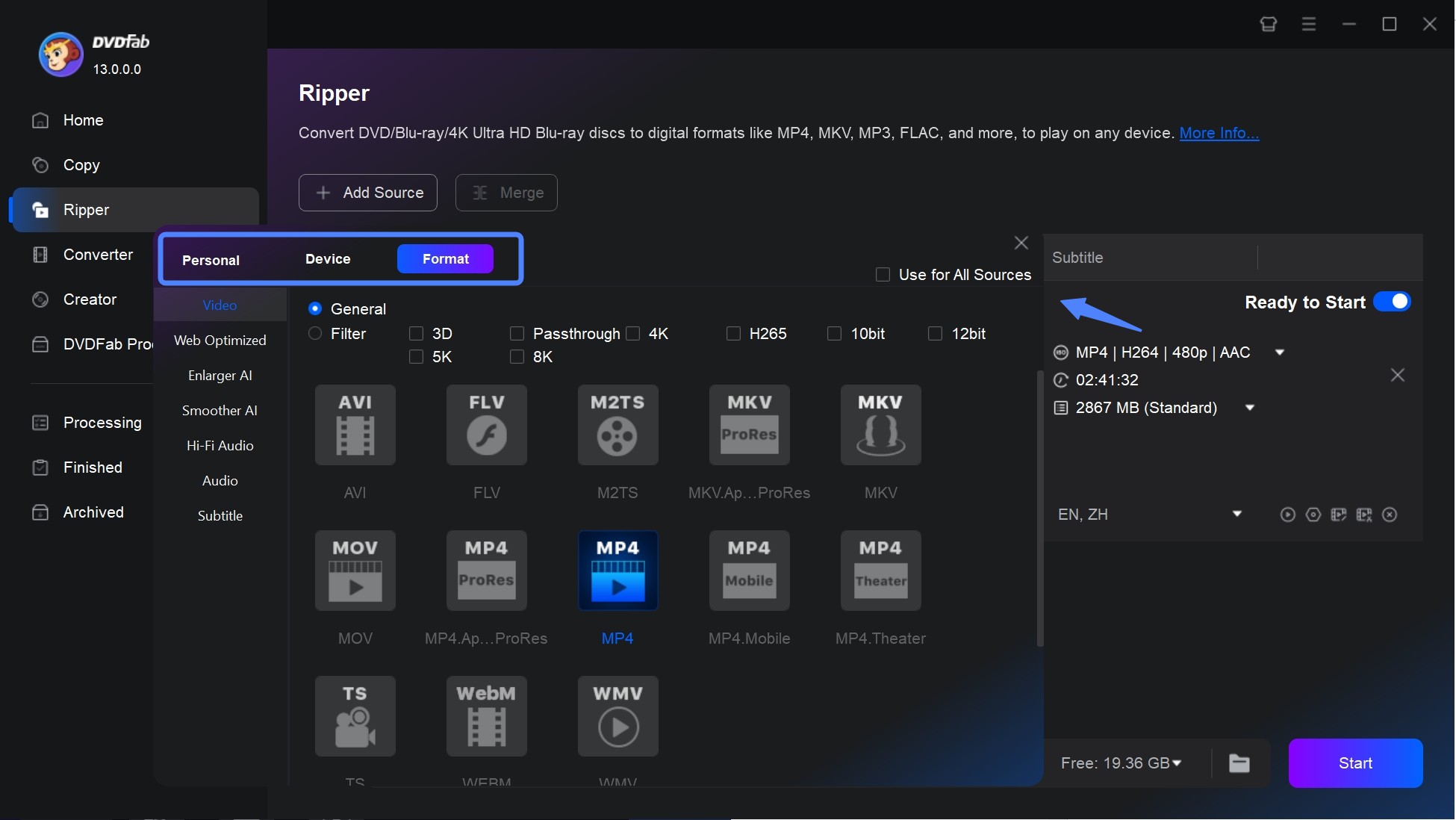Screen dimensions: 1456x820
Task: Expand the file size Standard dropdown
Action: [x=1248, y=407]
